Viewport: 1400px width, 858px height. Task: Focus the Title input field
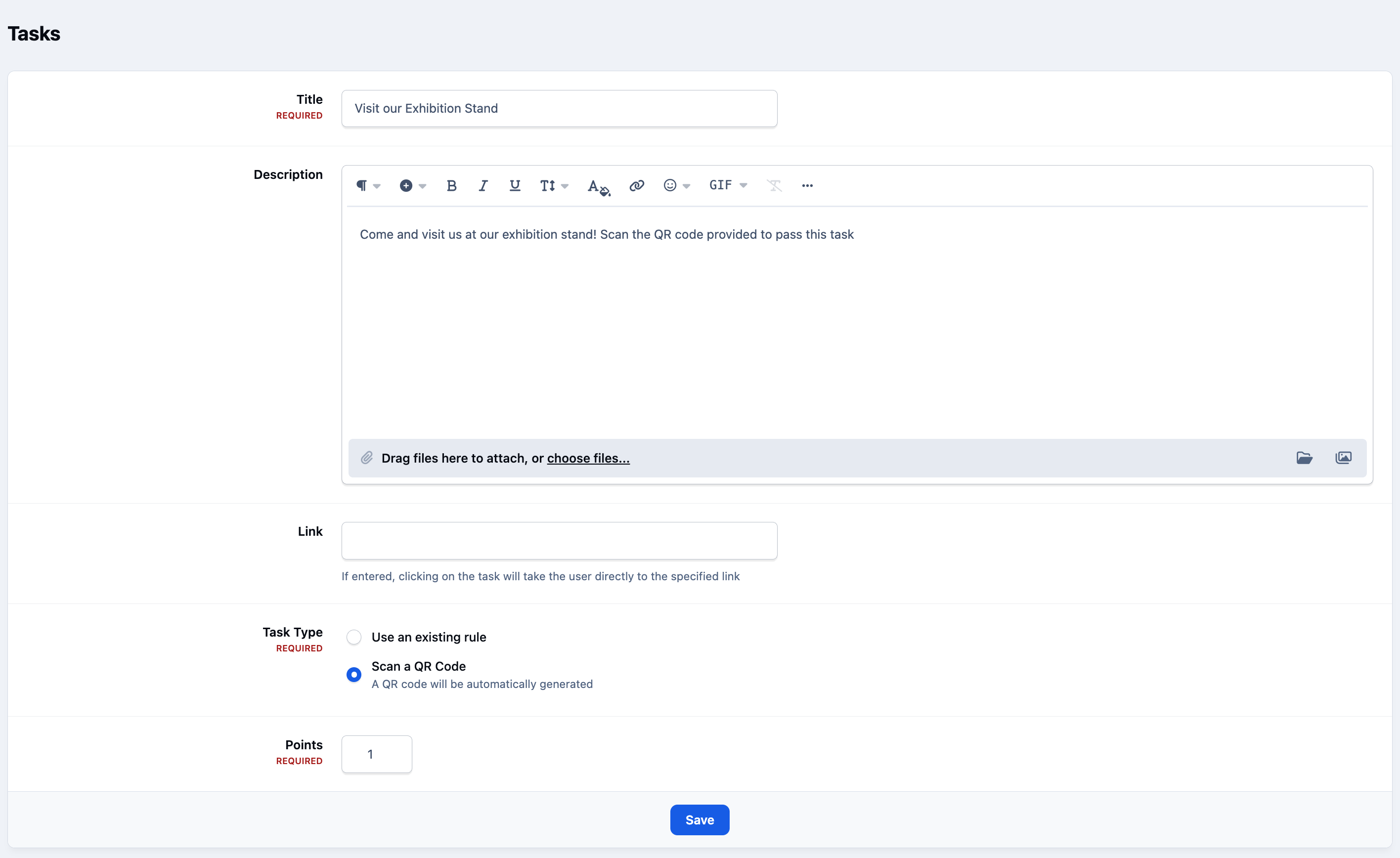559,109
